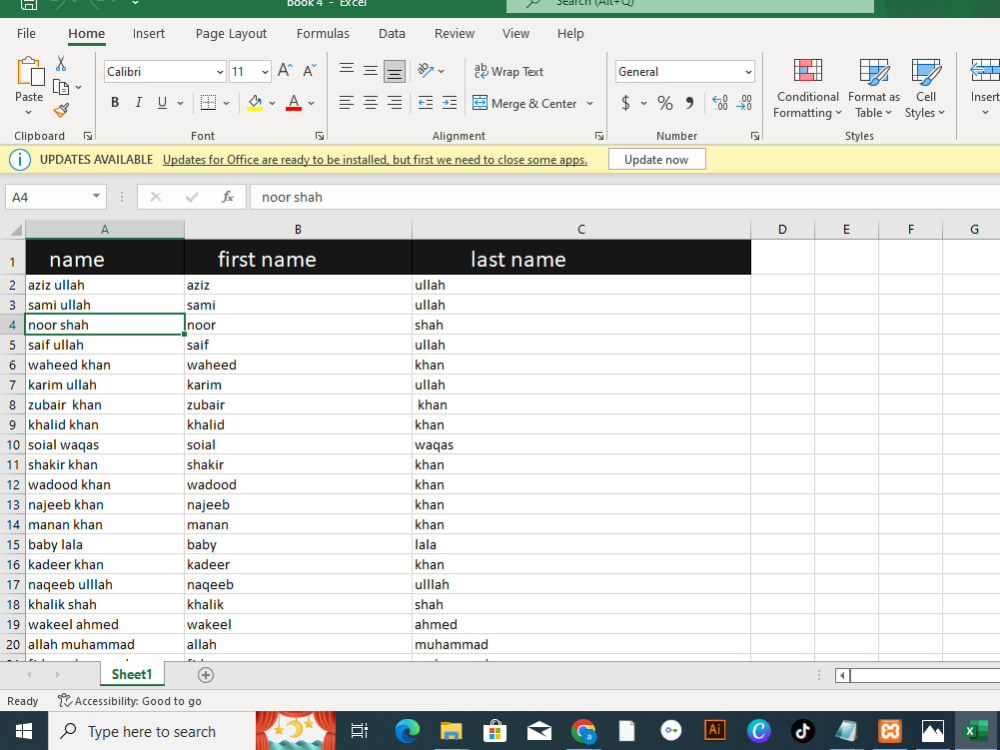Apply middle align to cells
The width and height of the screenshot is (1000, 750).
[371, 70]
